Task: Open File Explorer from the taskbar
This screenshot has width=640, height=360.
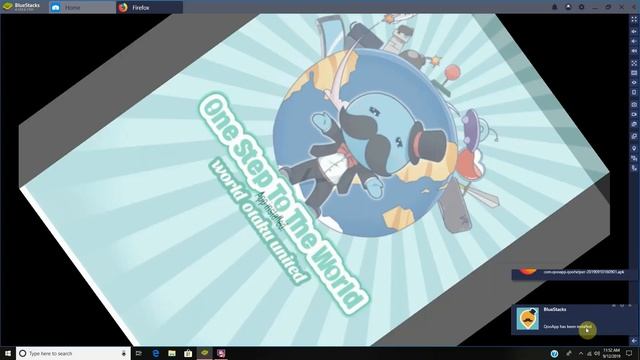Action: (x=172, y=353)
